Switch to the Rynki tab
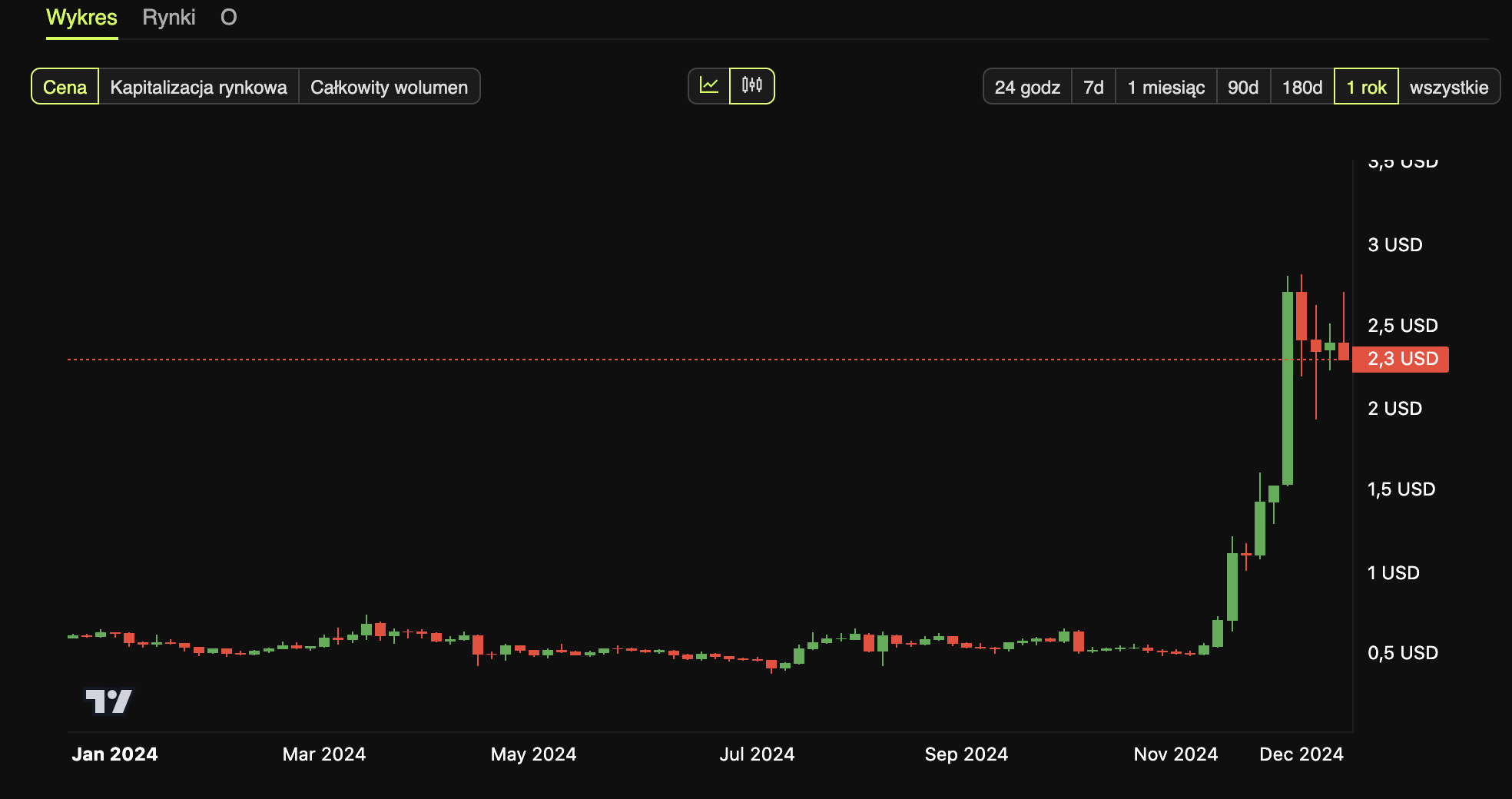Image resolution: width=1512 pixels, height=799 pixels. click(168, 18)
